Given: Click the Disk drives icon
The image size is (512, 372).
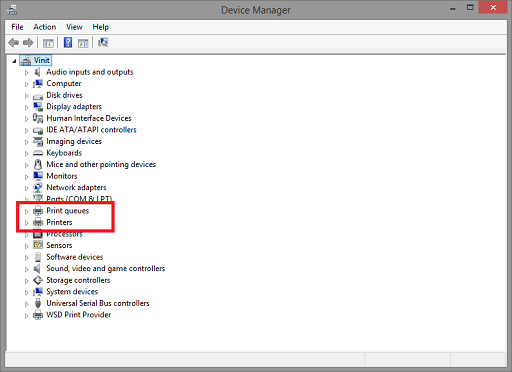Looking at the screenshot, I should pyautogui.click(x=38, y=96).
